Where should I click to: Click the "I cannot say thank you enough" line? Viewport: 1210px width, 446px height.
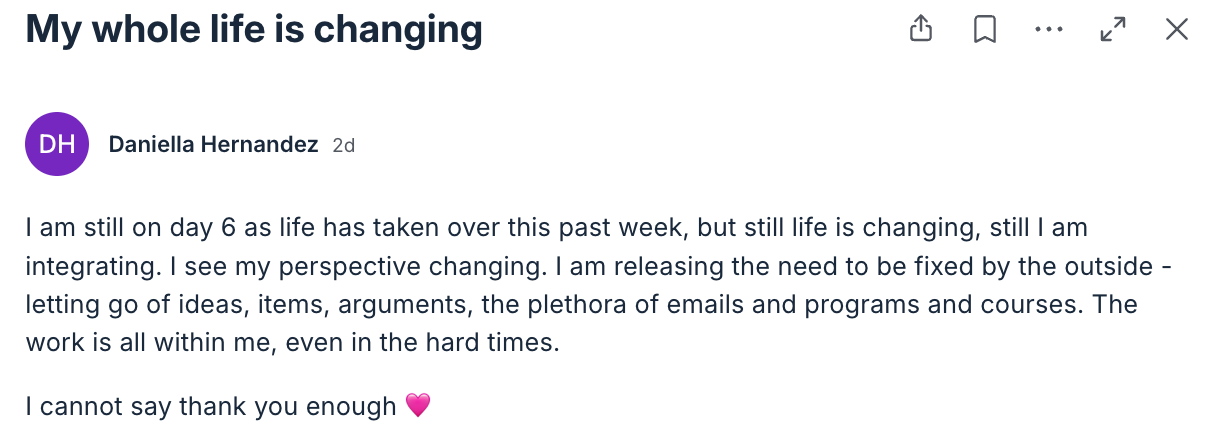point(211,407)
